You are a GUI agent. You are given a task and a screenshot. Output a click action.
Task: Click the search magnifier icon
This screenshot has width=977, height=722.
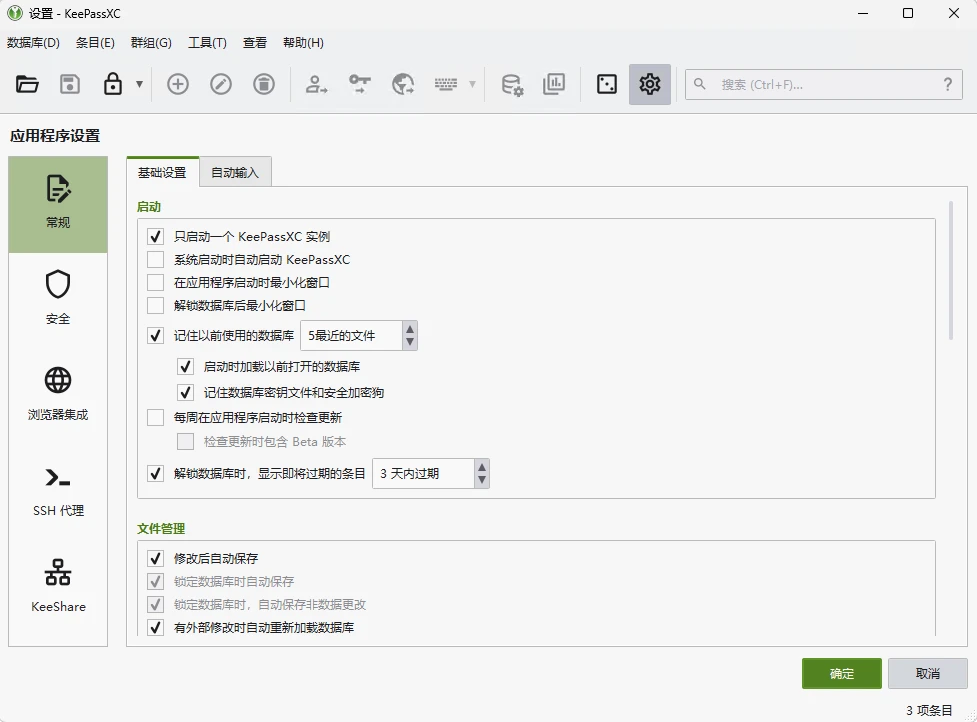tap(700, 84)
